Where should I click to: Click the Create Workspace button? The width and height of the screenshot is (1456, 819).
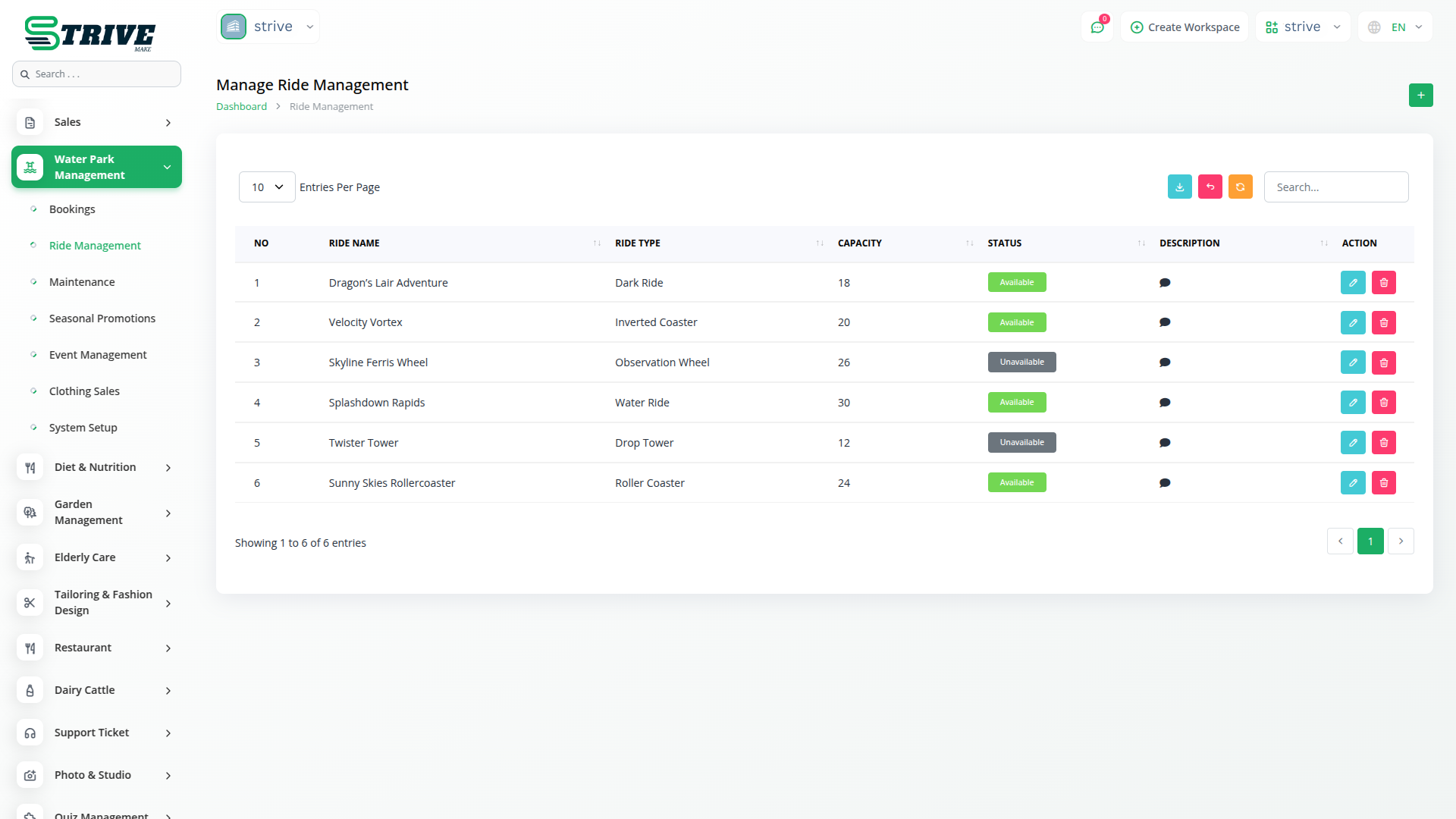click(1185, 27)
